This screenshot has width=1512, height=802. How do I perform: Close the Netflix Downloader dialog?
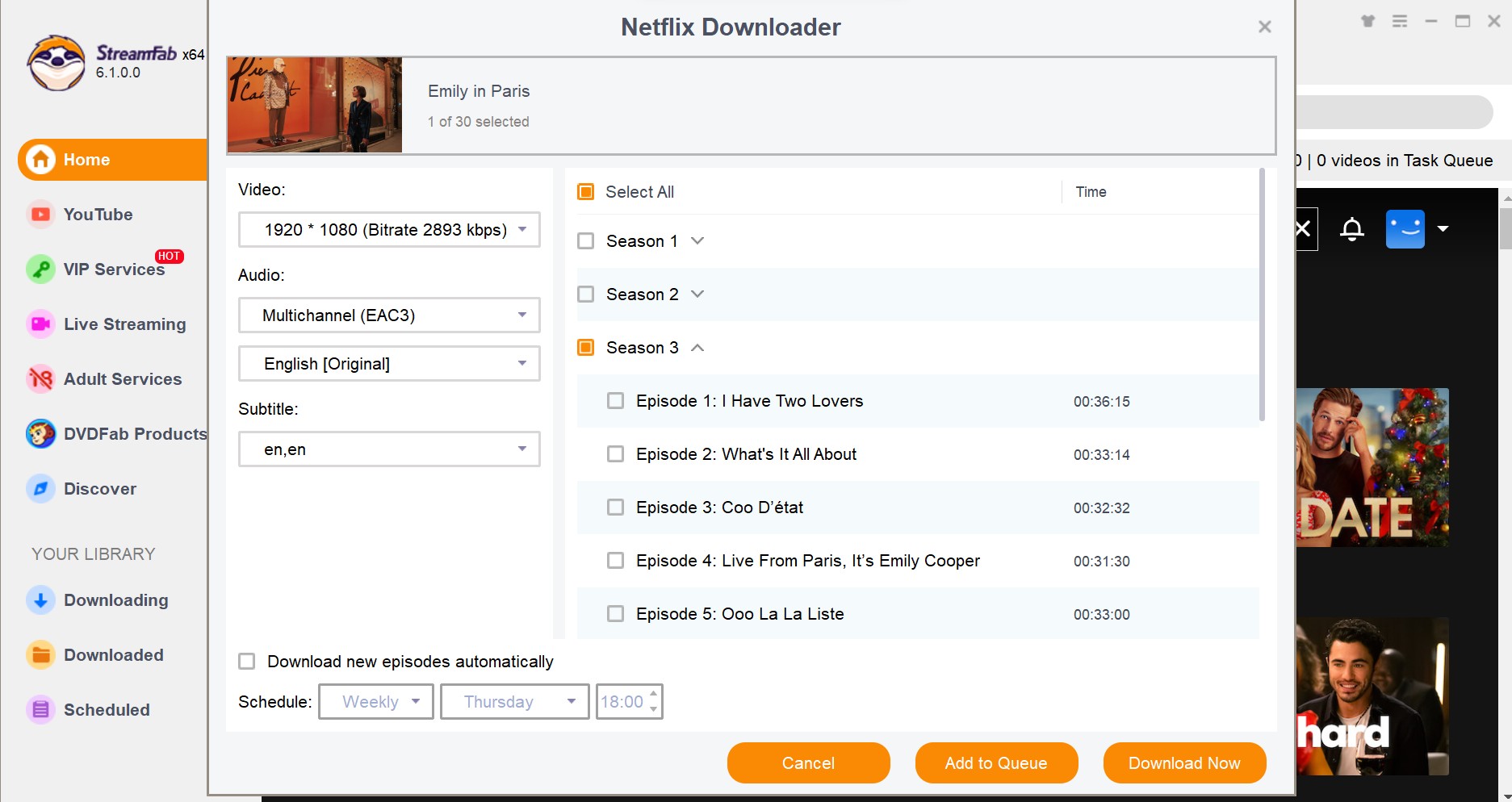[x=1265, y=27]
